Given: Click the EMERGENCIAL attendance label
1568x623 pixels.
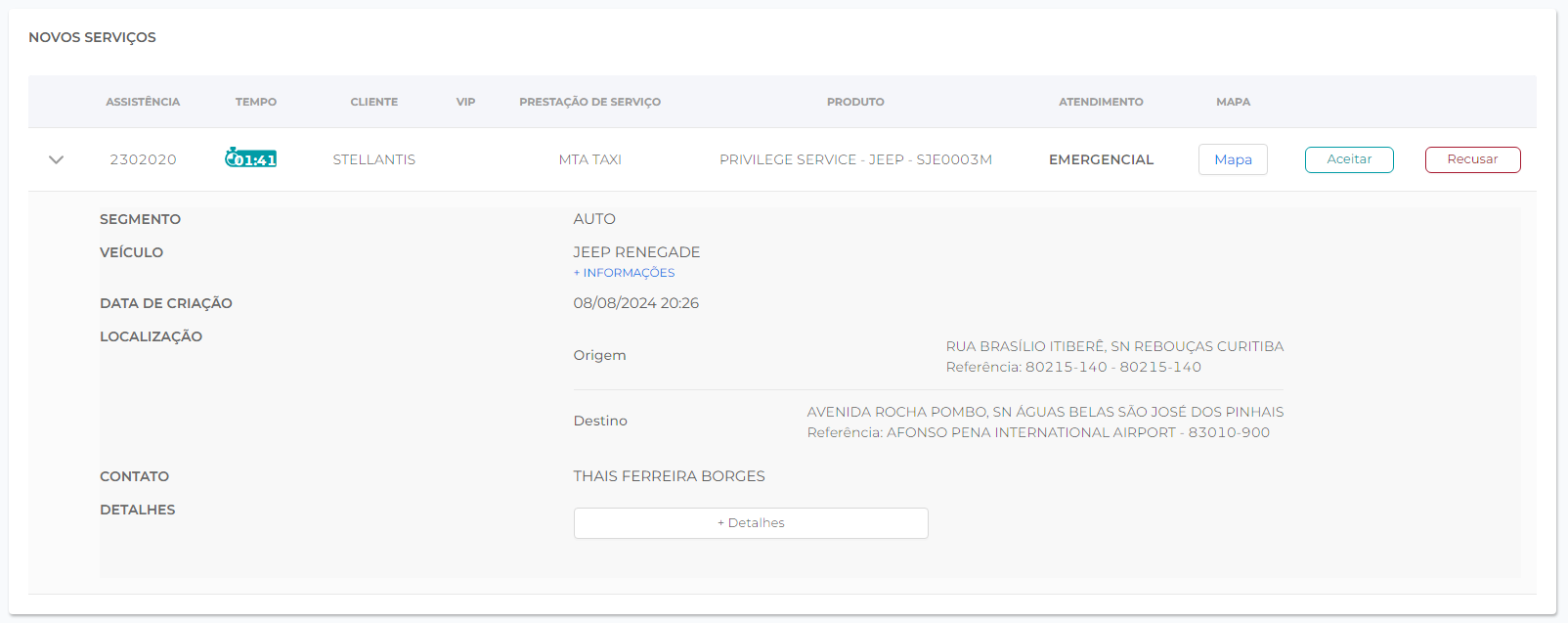Looking at the screenshot, I should (1101, 159).
